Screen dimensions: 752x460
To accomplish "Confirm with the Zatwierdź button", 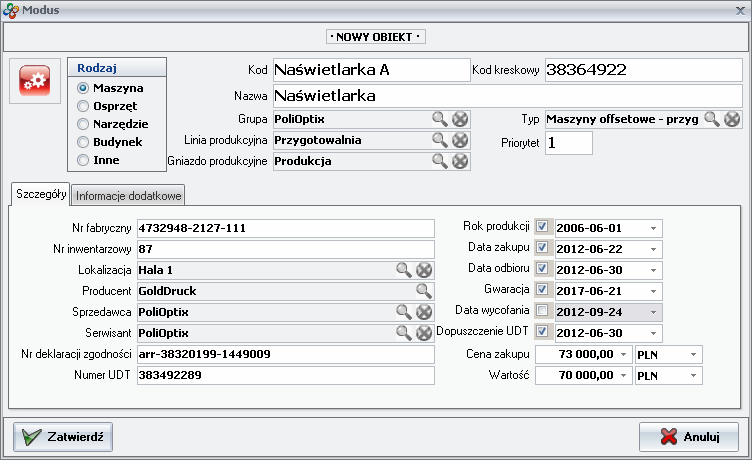I will (x=63, y=437).
